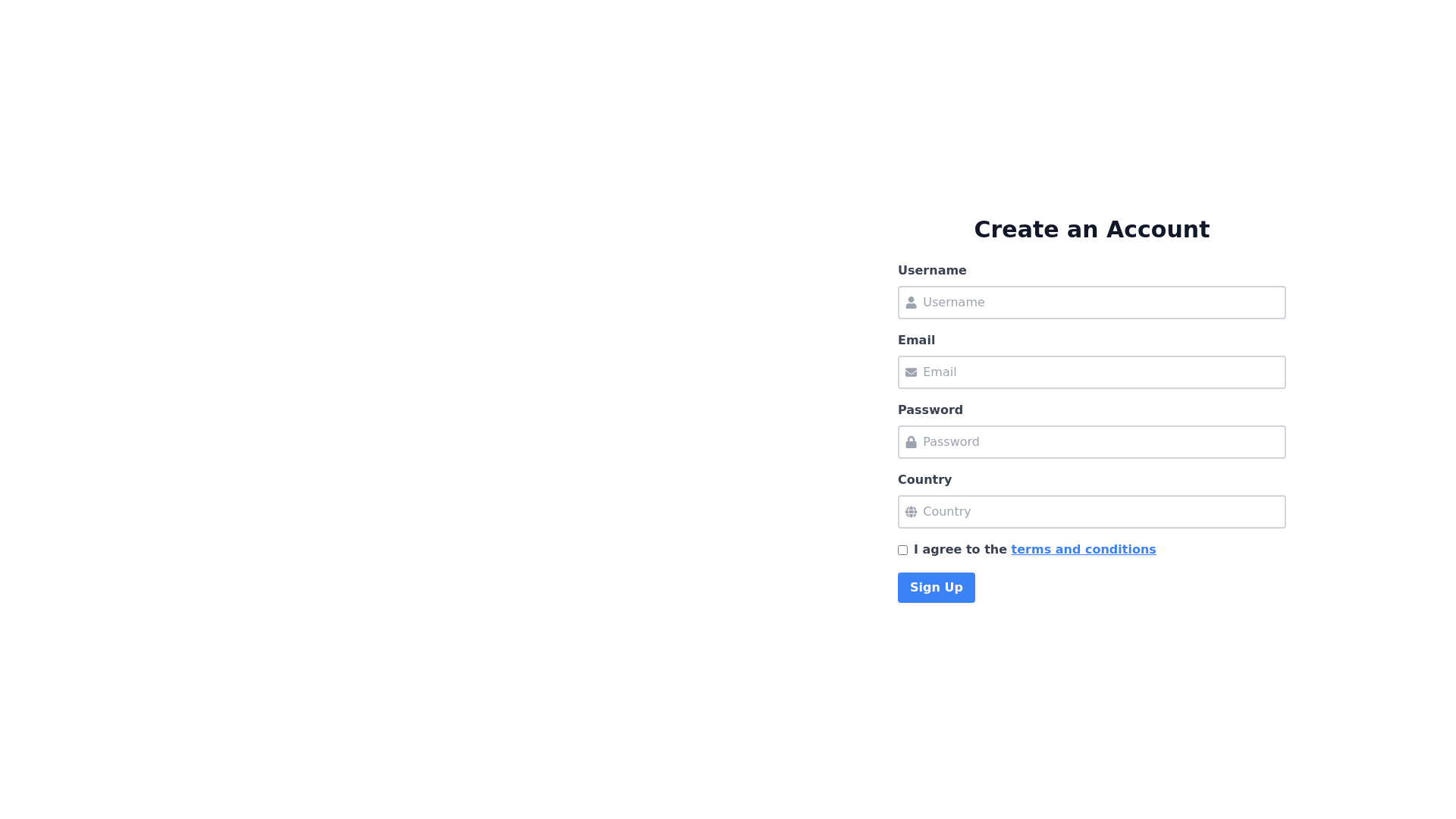Screen dimensions: 1456x819
Task: Click the globe icon in Country field
Action: click(x=911, y=512)
